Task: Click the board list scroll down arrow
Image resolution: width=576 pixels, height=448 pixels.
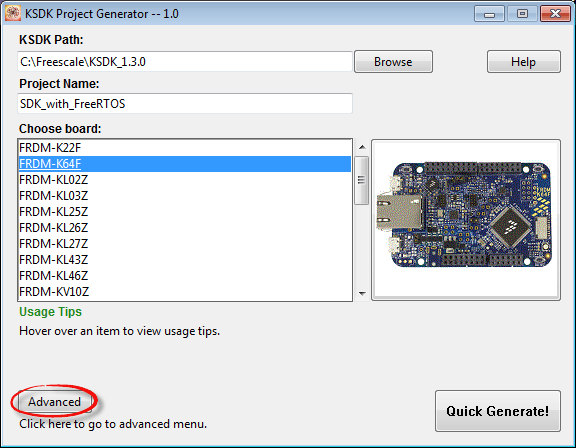Action: coord(362,293)
